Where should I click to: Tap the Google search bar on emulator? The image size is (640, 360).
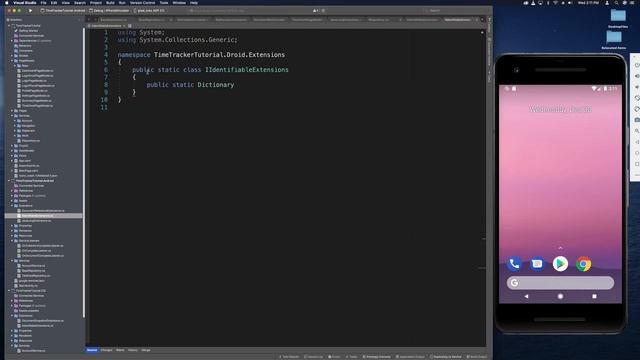click(x=560, y=283)
